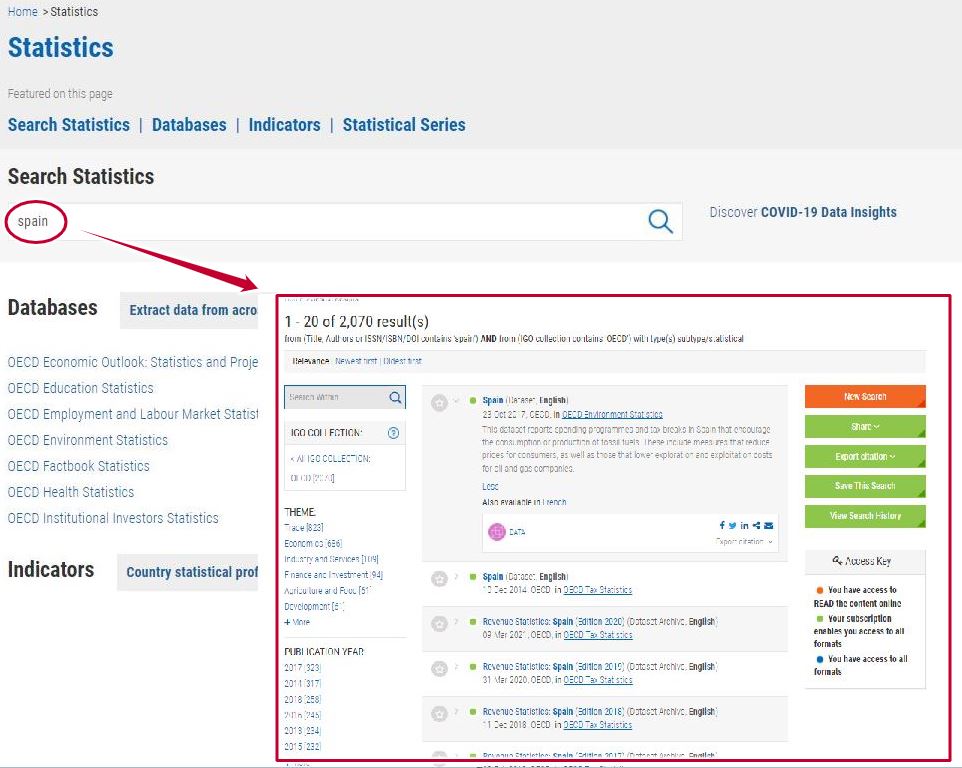Open the small Export citation dropdown under social icons
The height and width of the screenshot is (768, 962).
click(744, 542)
